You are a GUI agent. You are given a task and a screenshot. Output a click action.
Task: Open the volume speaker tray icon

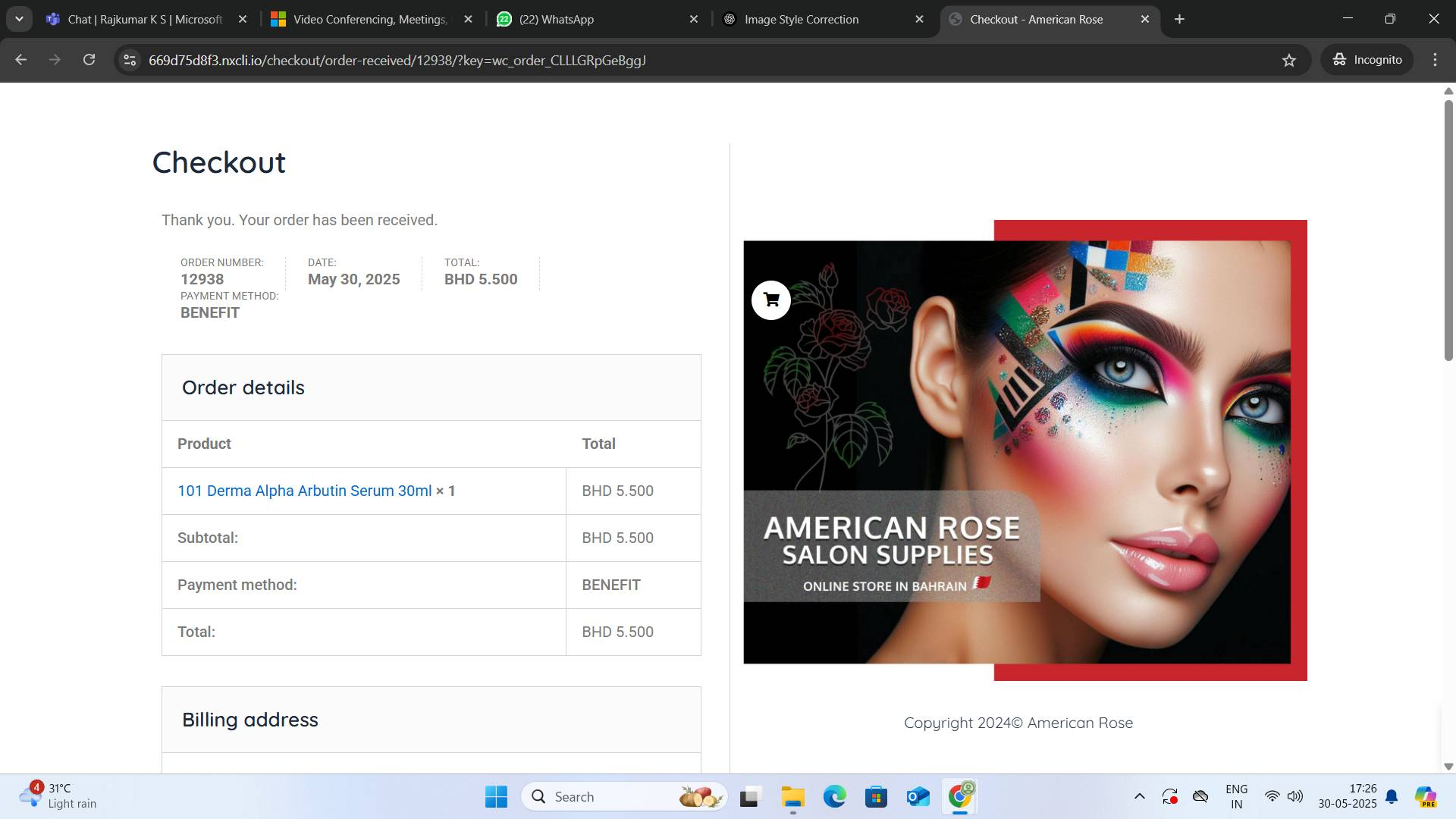click(1295, 796)
